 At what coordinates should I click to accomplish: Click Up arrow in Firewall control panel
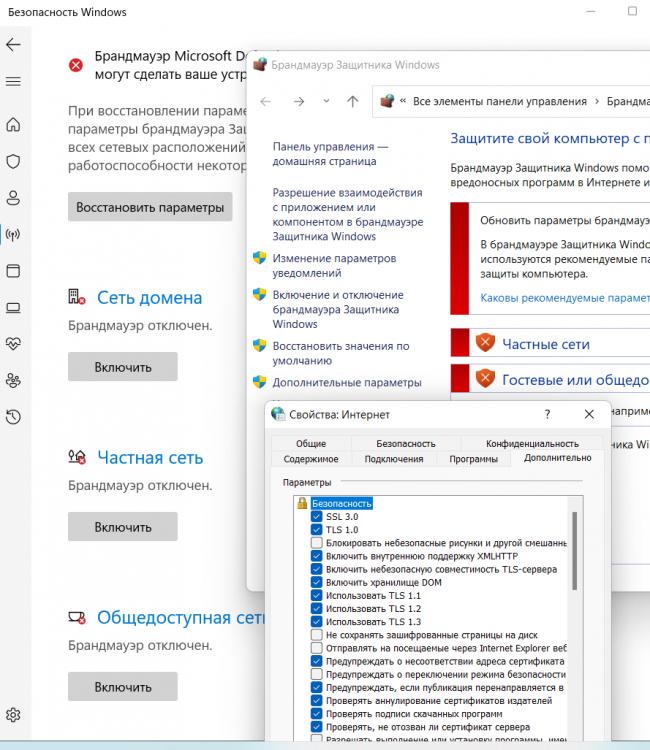pos(353,101)
